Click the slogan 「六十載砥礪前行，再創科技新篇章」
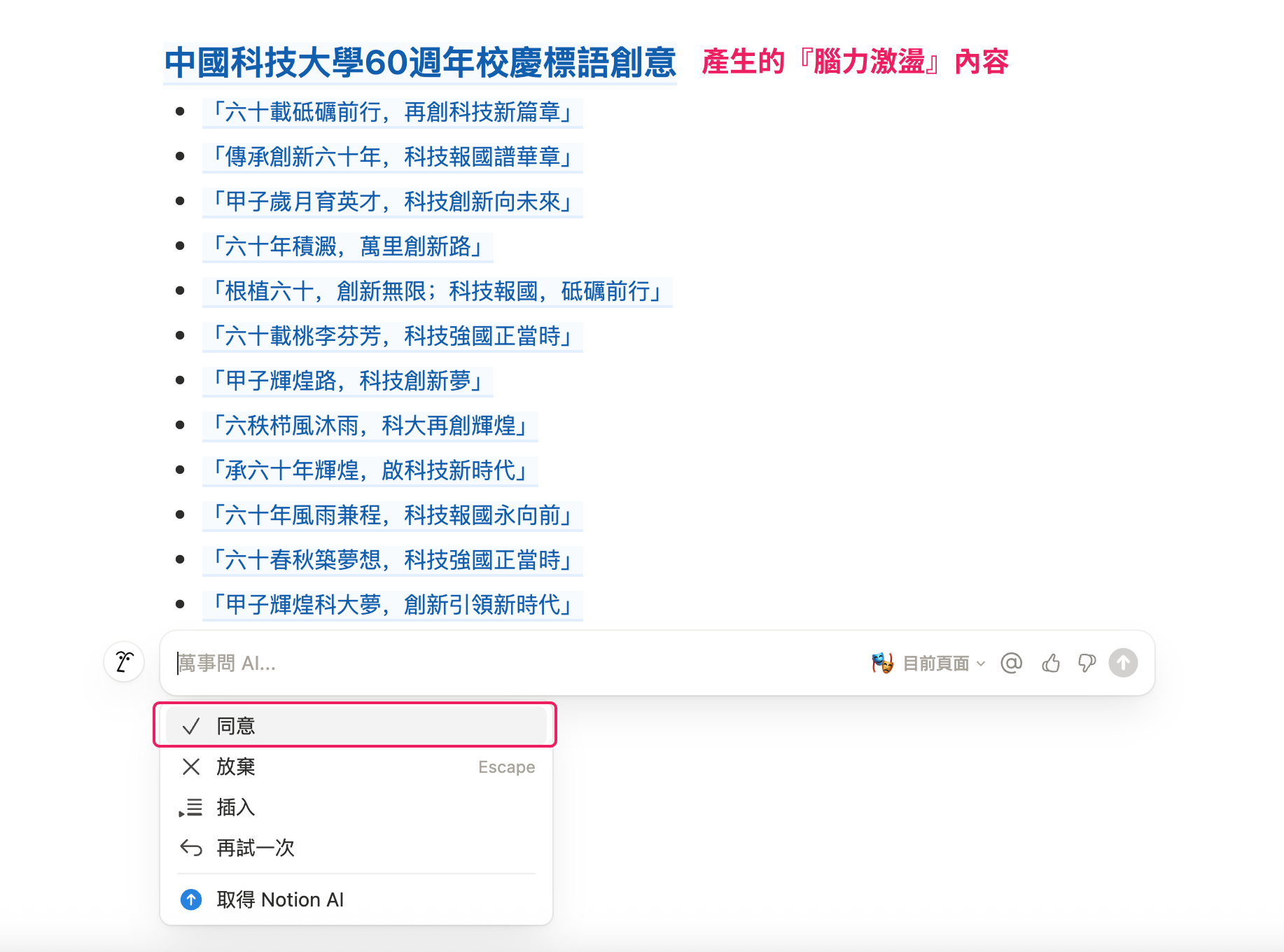 click(392, 112)
